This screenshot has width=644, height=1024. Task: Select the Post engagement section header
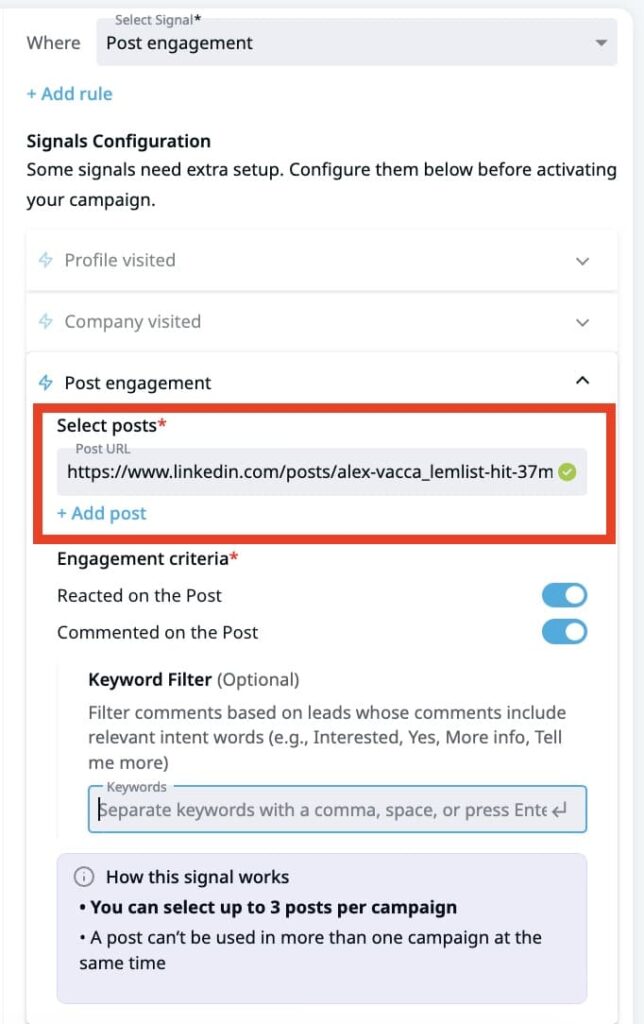tap(139, 383)
